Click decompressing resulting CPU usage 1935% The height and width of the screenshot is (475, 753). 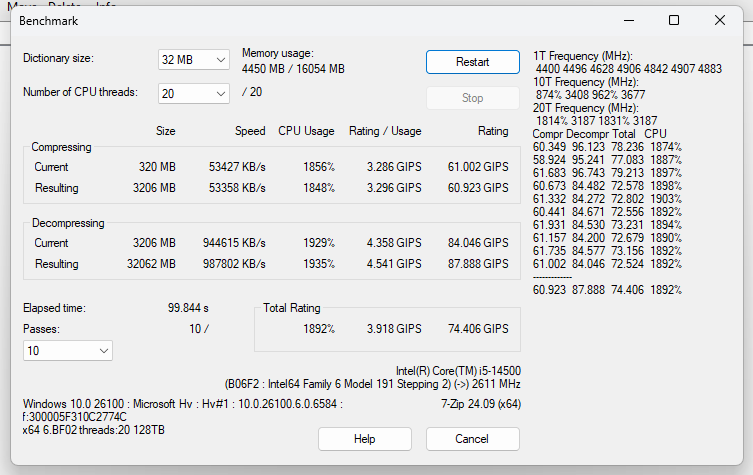pyautogui.click(x=318, y=264)
